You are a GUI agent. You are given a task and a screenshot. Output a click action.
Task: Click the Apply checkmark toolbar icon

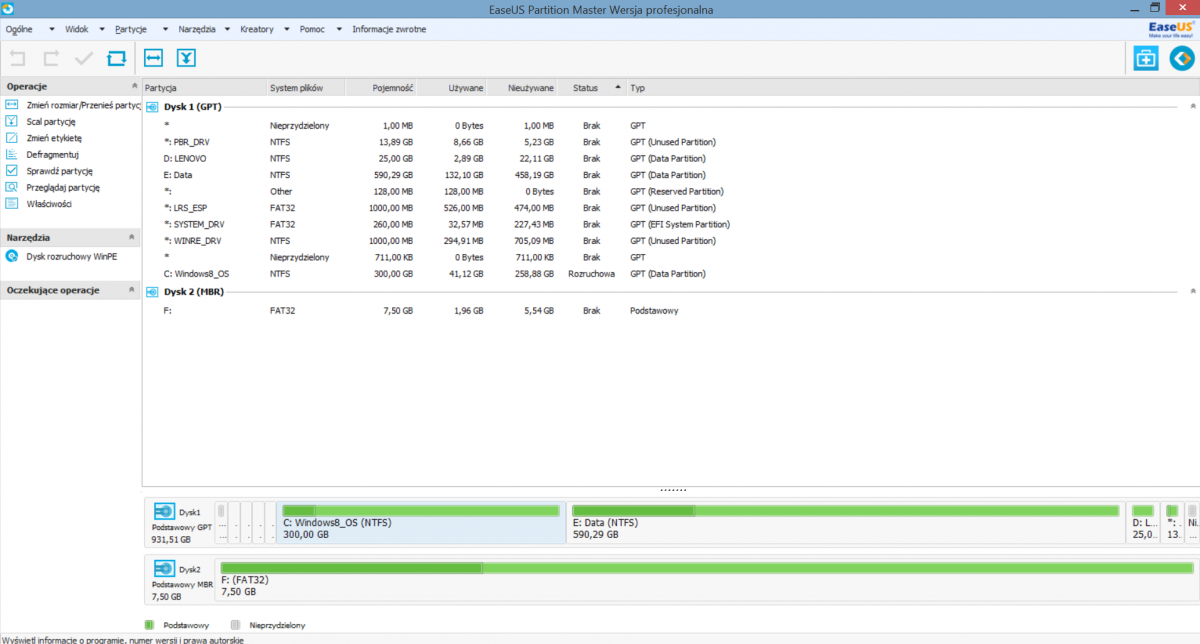(x=84, y=58)
